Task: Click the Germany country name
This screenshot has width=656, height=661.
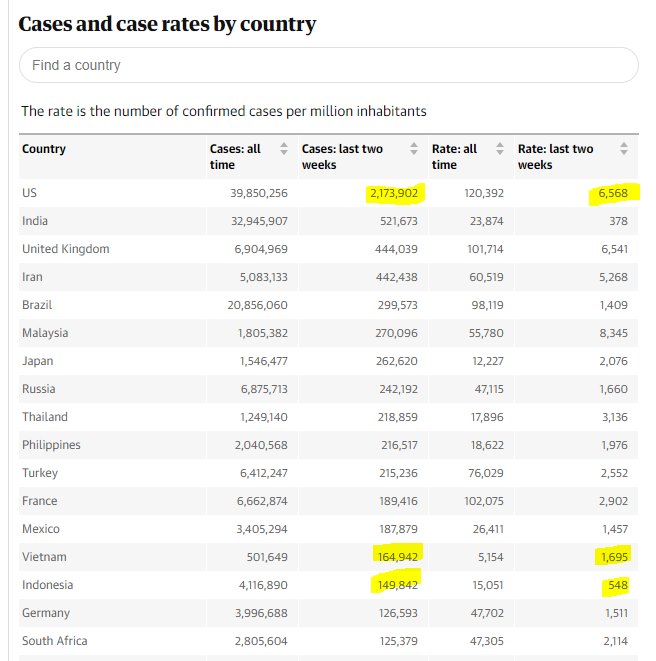Action: tap(47, 613)
